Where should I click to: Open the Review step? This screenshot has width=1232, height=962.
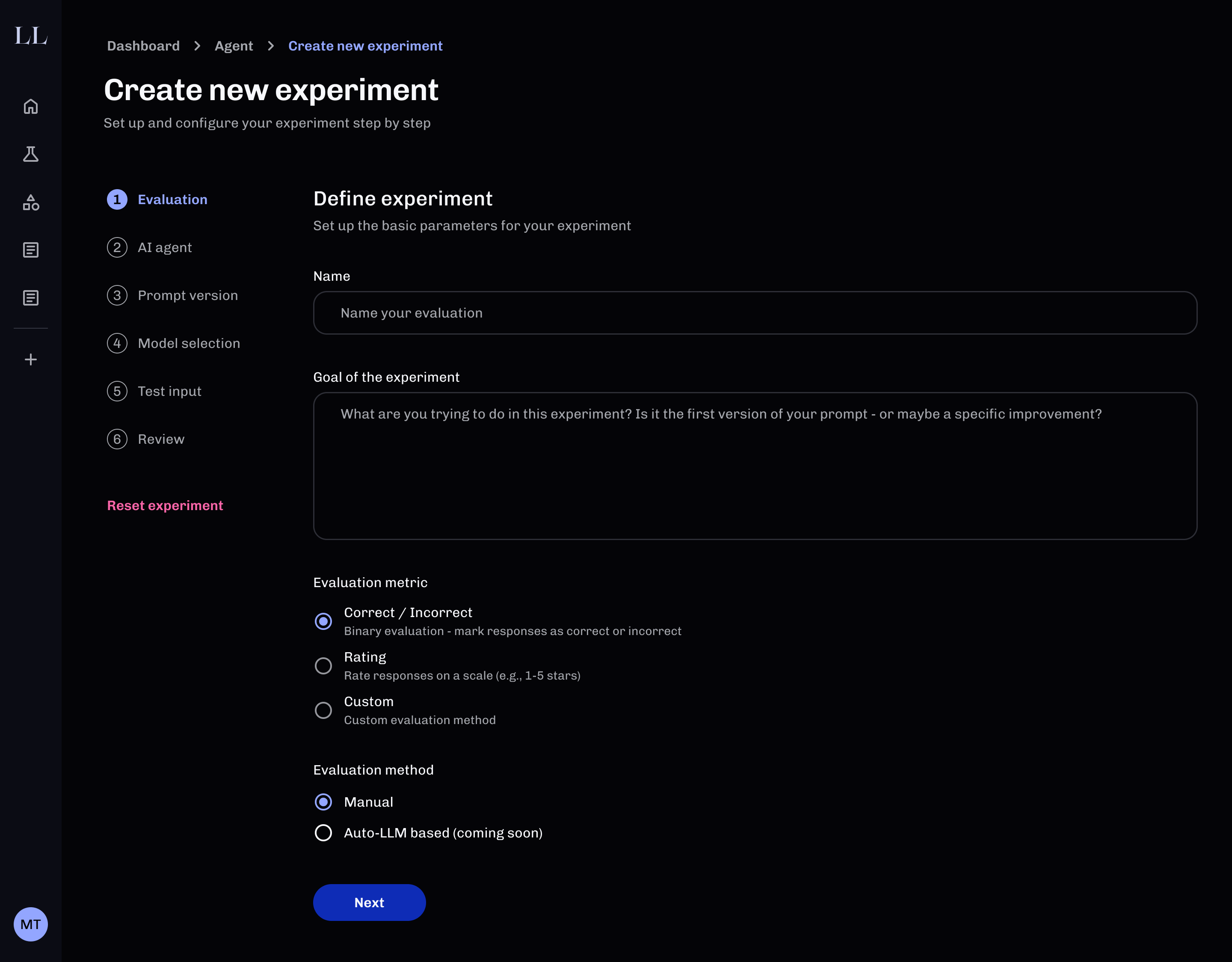pyautogui.click(x=161, y=439)
